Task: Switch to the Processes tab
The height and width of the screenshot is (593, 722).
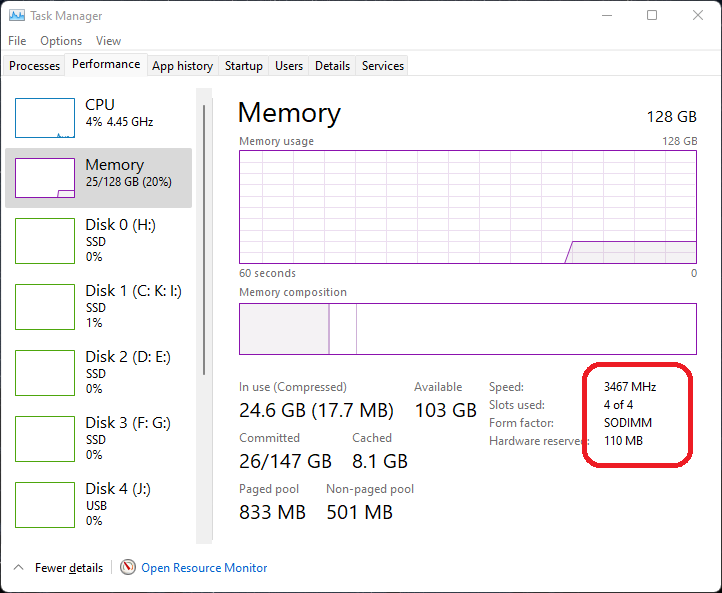Action: [x=35, y=66]
